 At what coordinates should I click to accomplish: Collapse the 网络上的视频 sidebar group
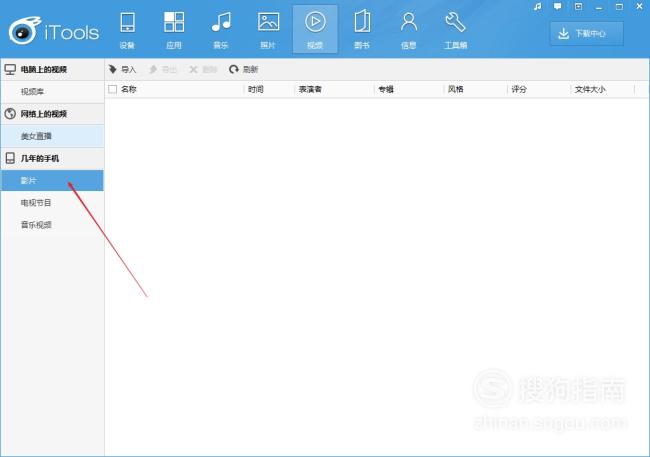[53, 114]
